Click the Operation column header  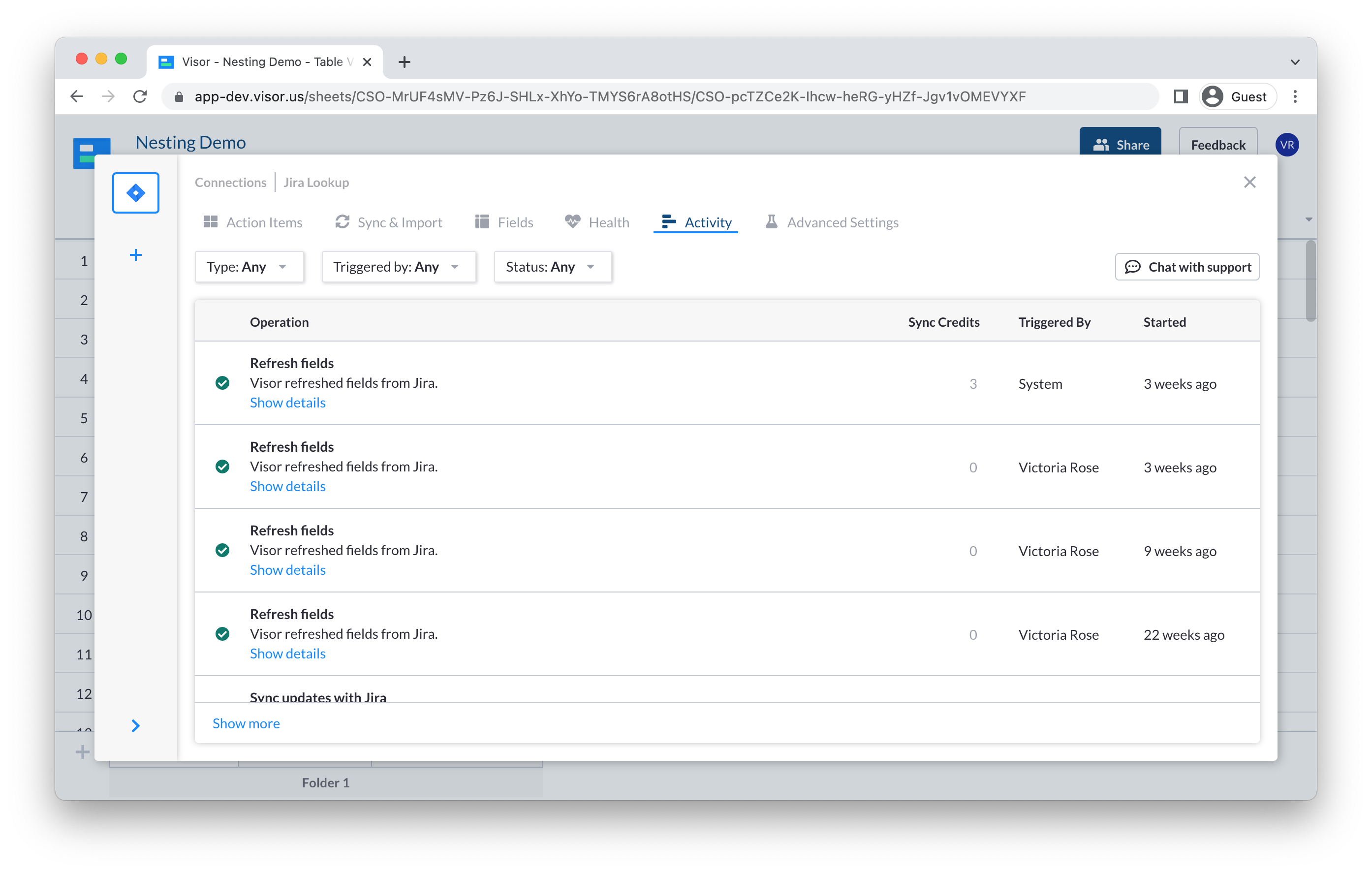[x=279, y=322]
